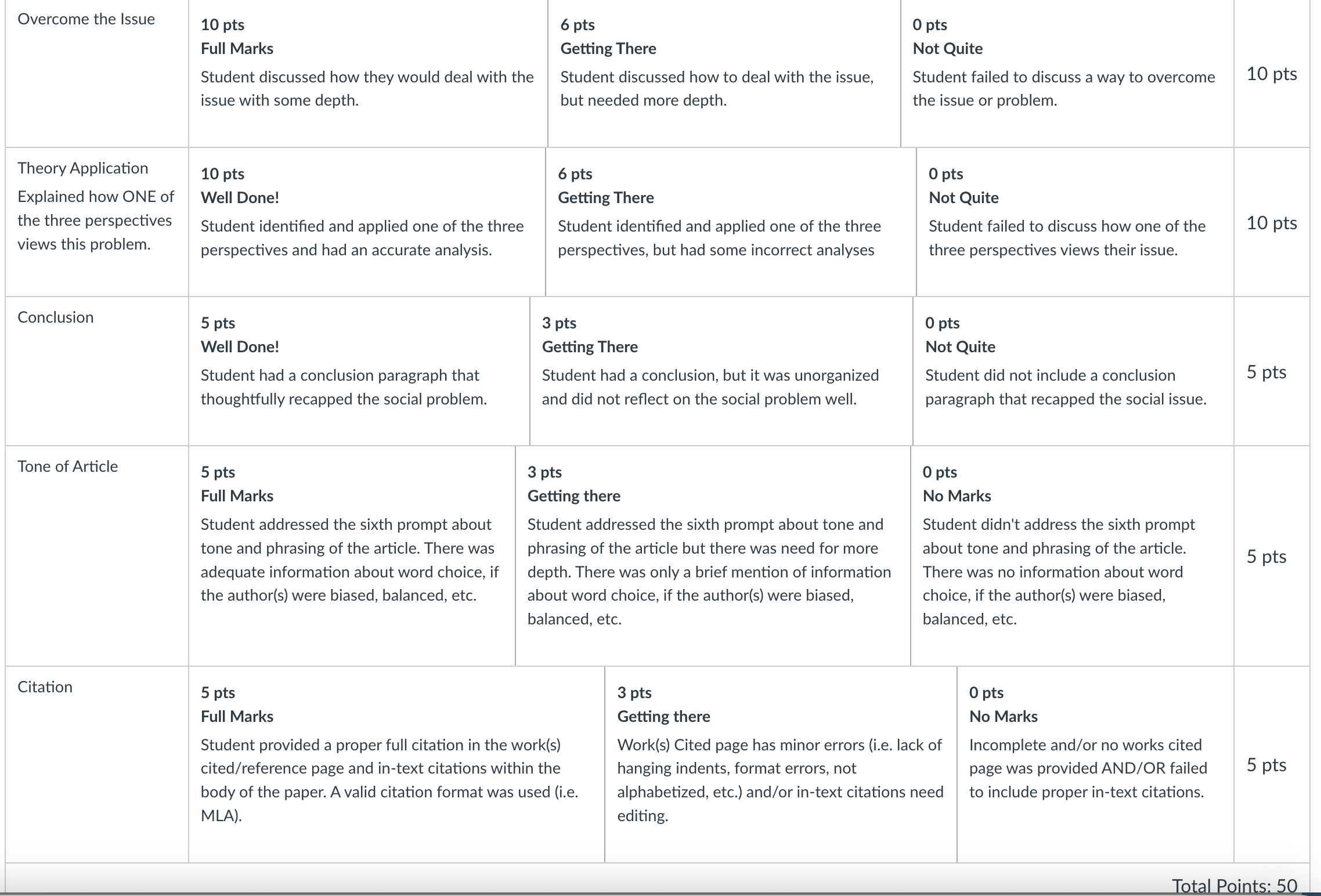
Task: Click the Tone of Article criterion label
Action: pyautogui.click(x=67, y=466)
